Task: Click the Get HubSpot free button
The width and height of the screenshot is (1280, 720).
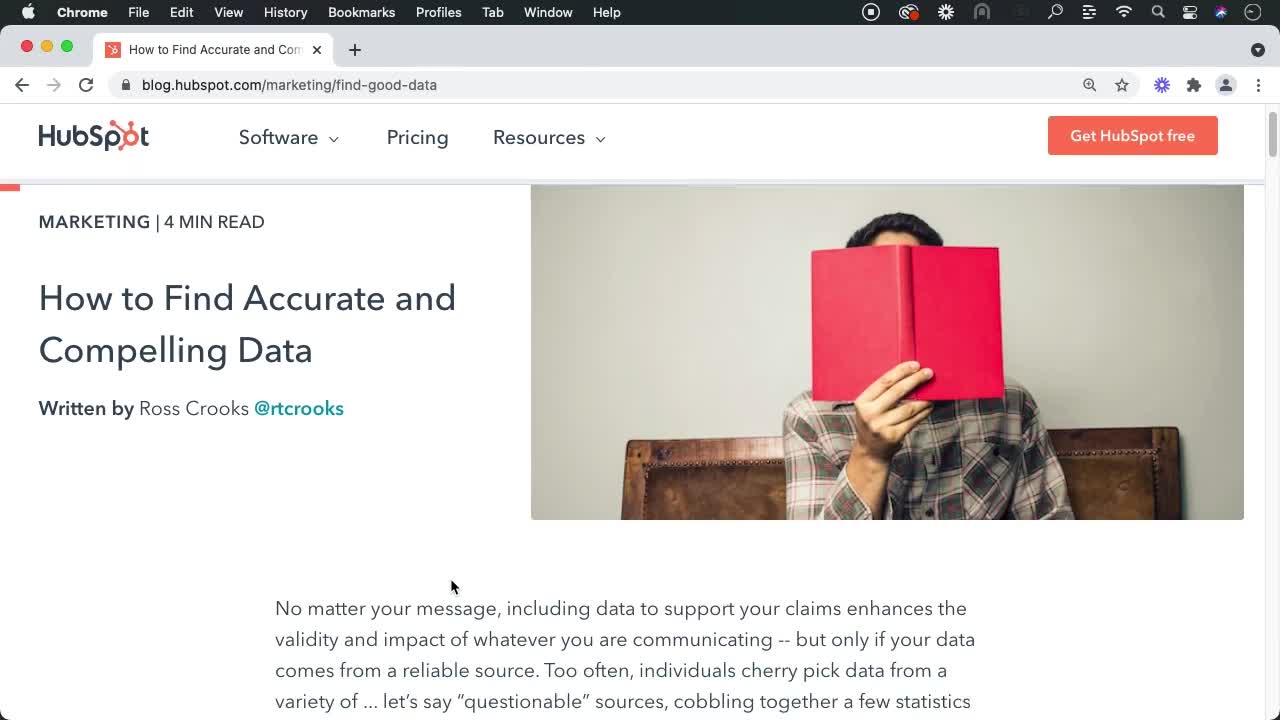Action: point(1132,135)
